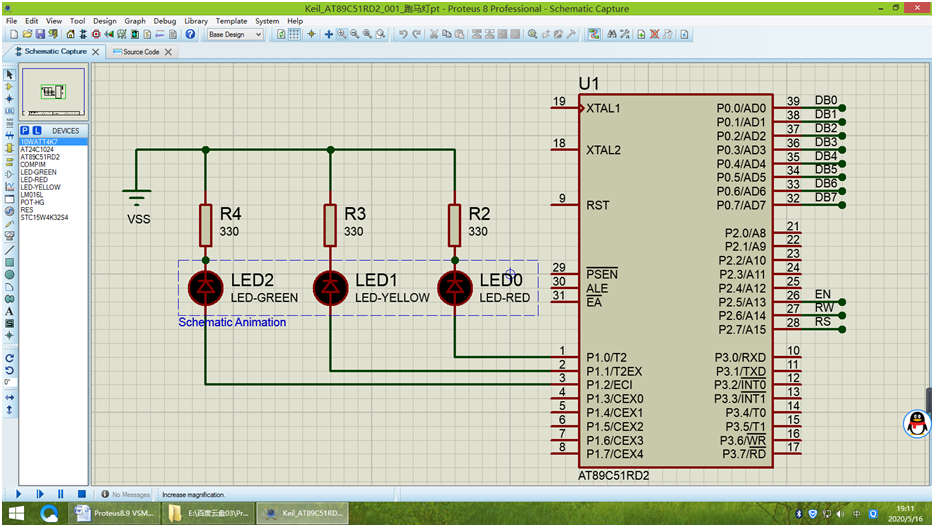The width and height of the screenshot is (934, 527).
Task: Select the text script 'A' tool
Action: coord(10,311)
